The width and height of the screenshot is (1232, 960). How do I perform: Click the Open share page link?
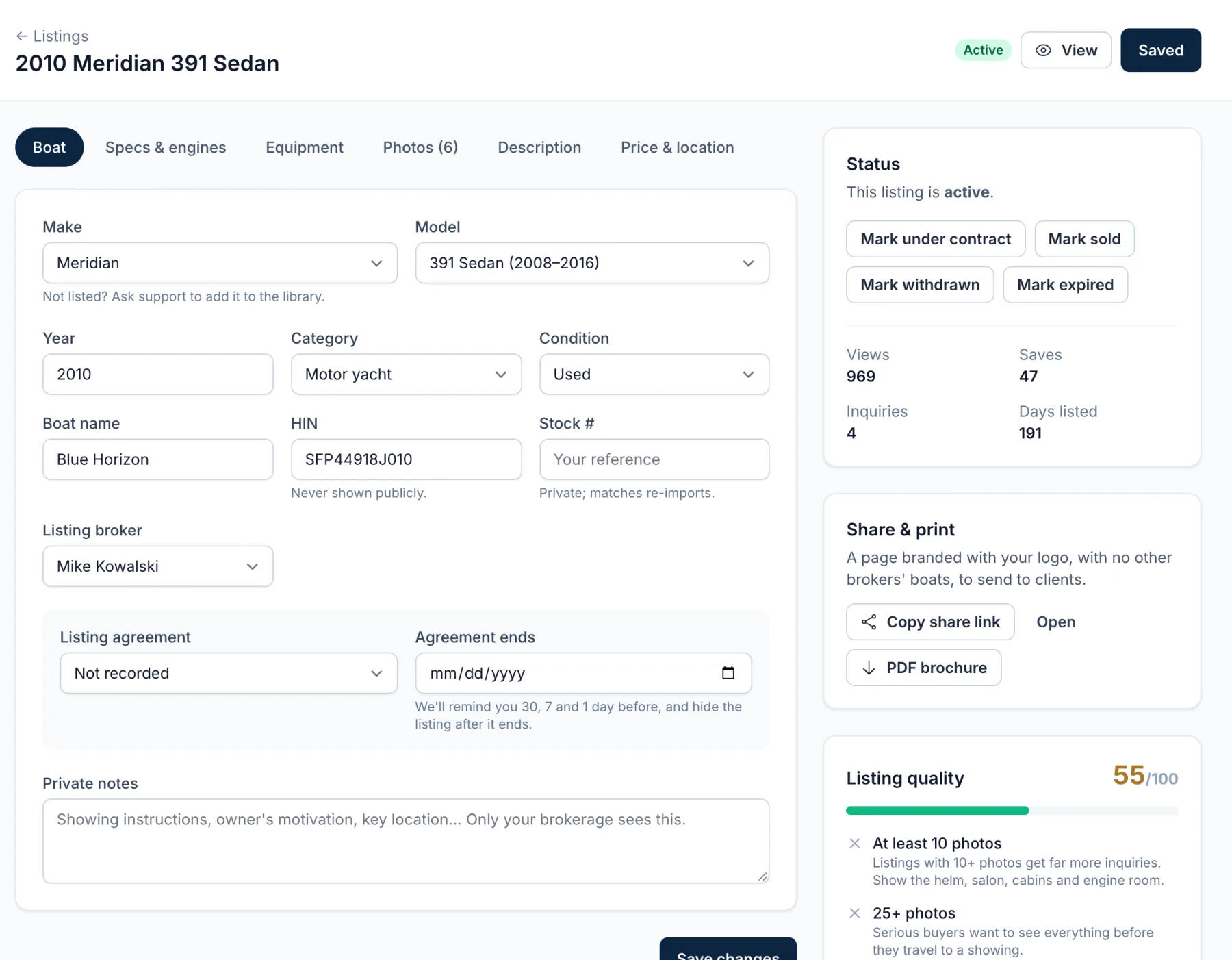(1055, 622)
